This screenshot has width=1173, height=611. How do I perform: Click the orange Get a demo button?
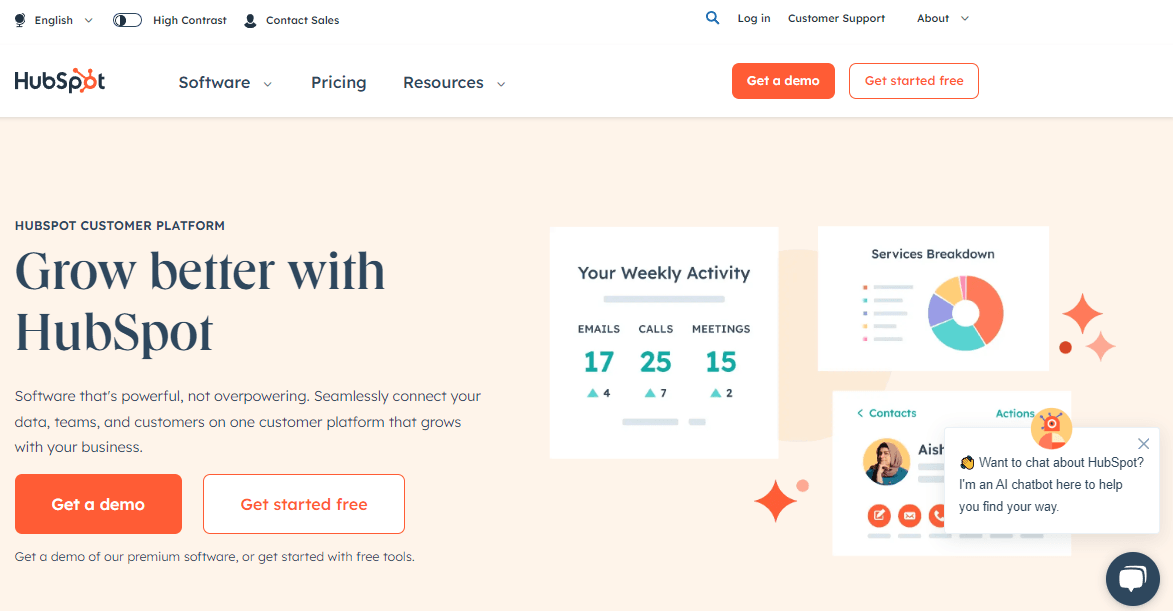[98, 504]
